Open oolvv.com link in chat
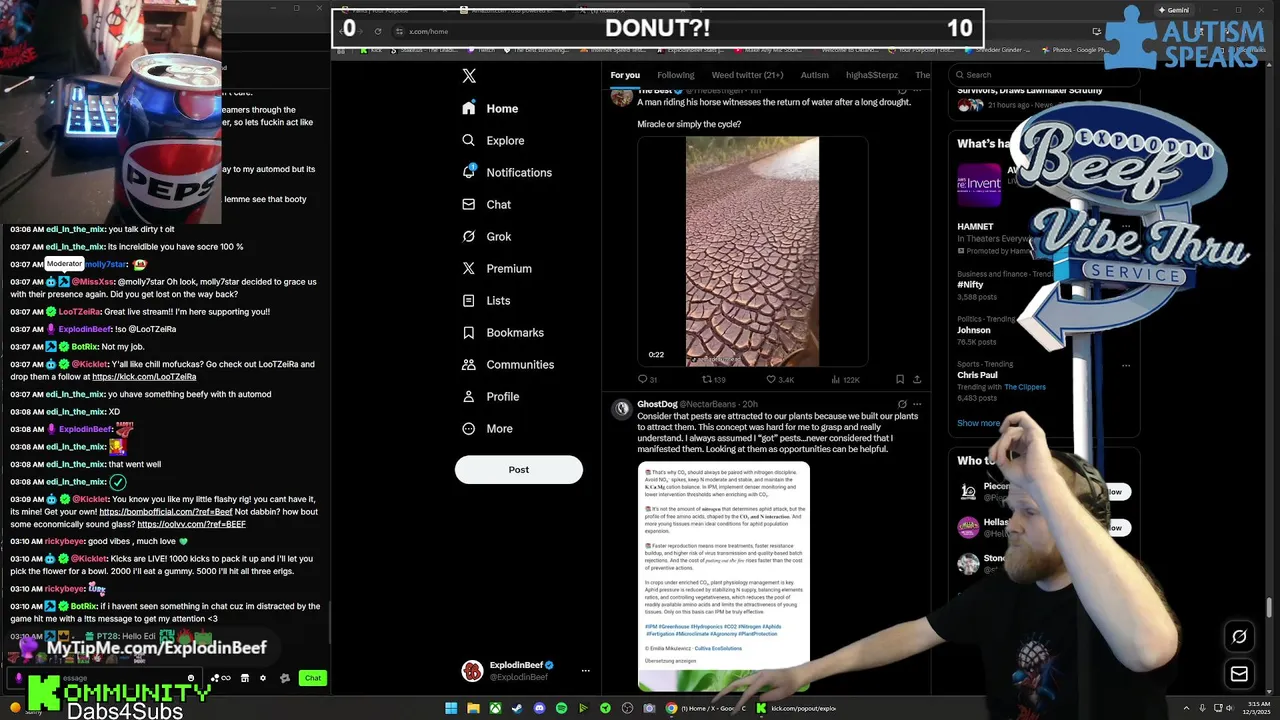1280x720 pixels. tap(191, 524)
